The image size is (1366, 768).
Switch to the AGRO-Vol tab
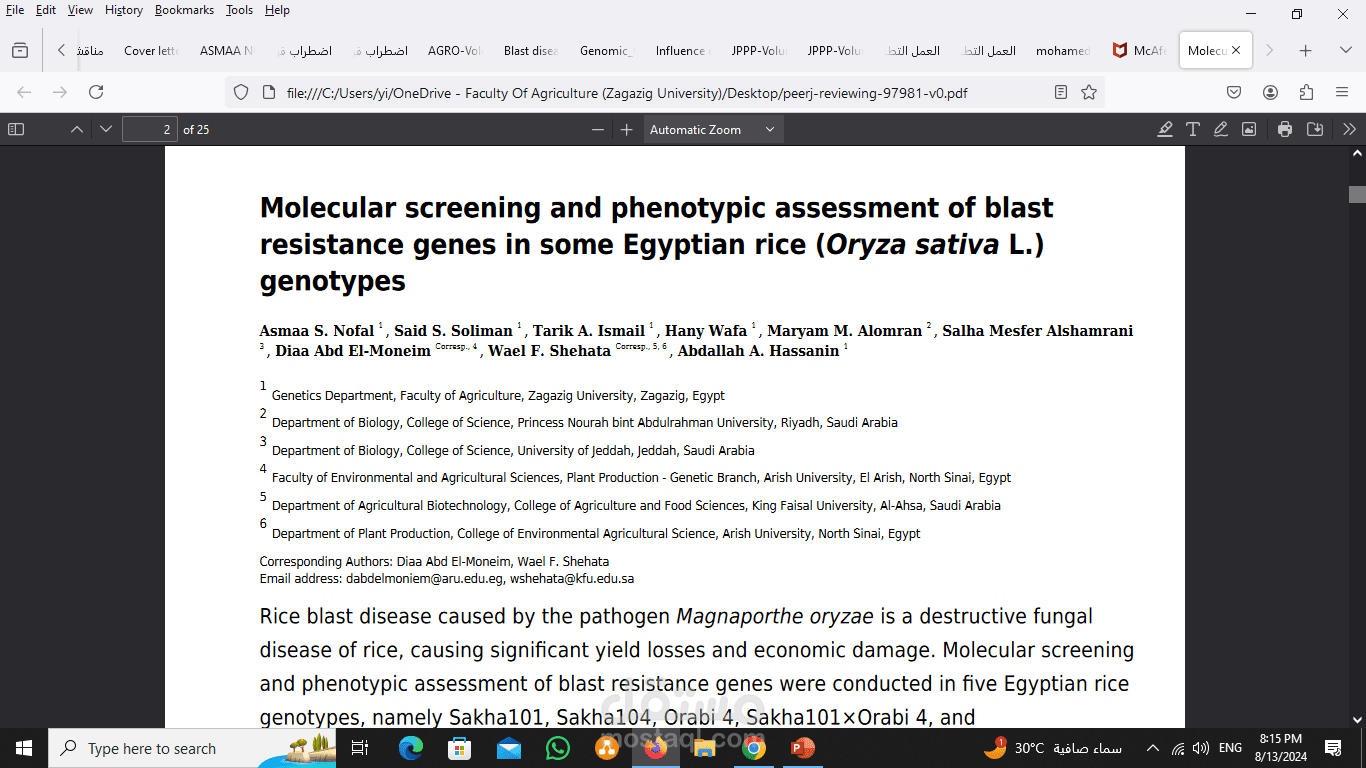point(455,50)
